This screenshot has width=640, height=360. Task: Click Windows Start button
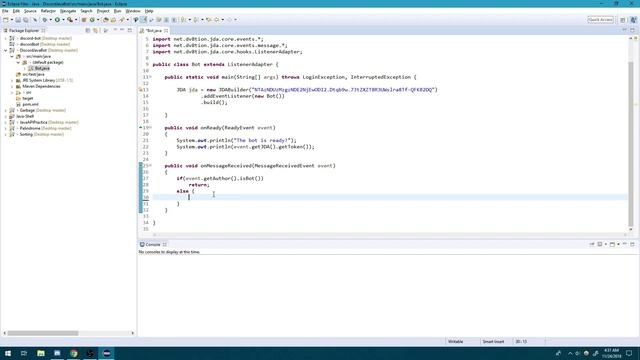point(8,353)
